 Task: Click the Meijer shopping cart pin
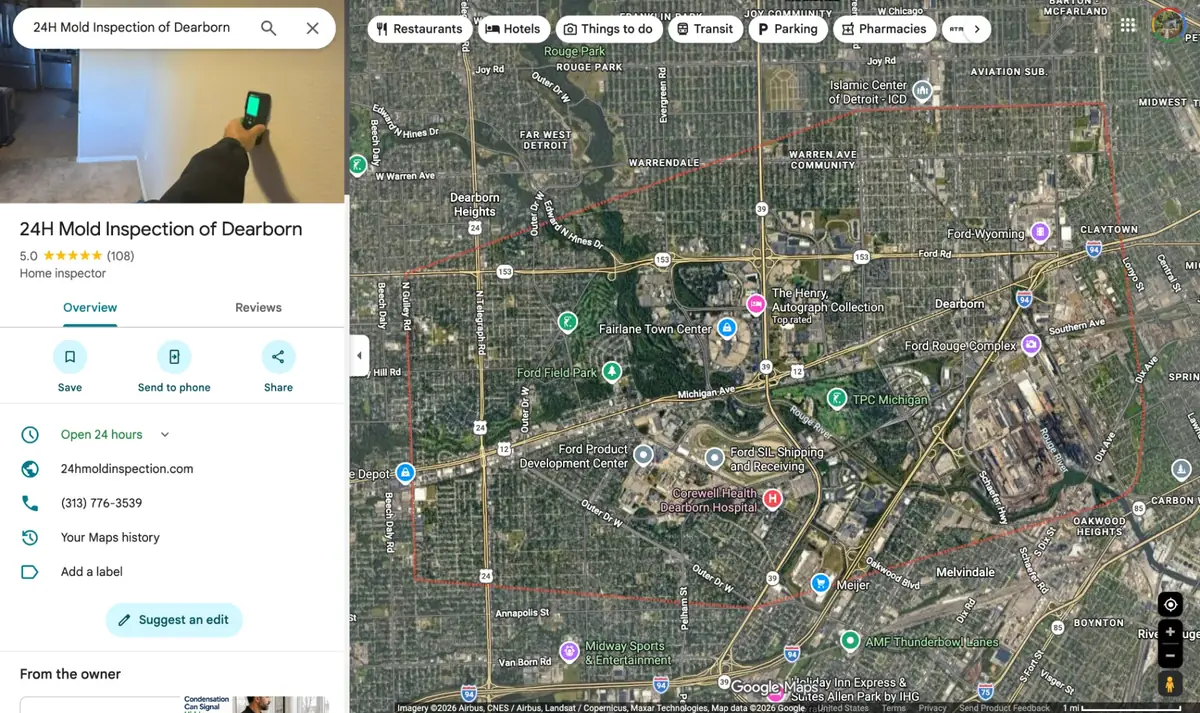[820, 583]
